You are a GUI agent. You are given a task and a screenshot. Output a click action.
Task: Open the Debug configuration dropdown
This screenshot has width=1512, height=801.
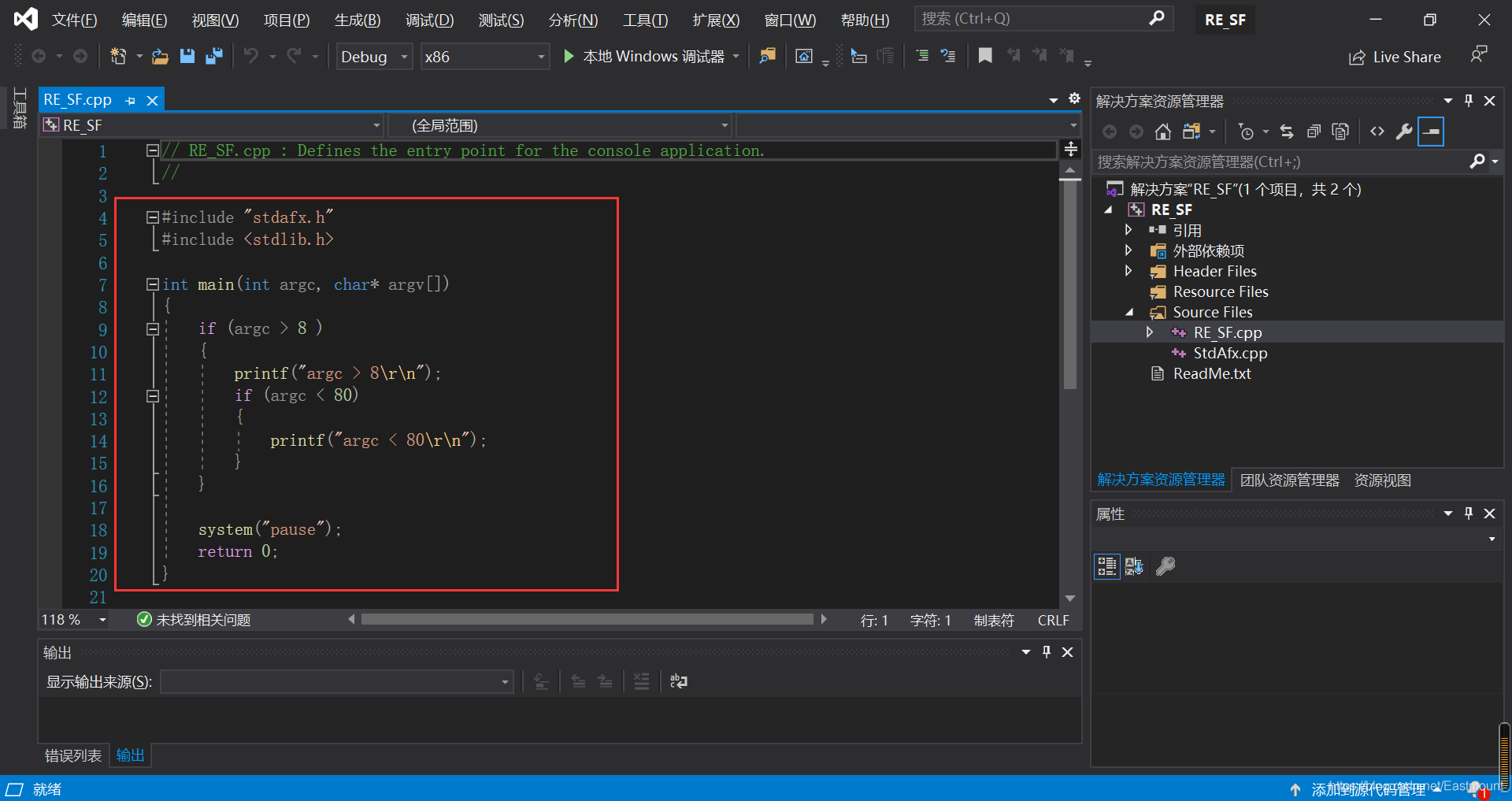pos(375,57)
